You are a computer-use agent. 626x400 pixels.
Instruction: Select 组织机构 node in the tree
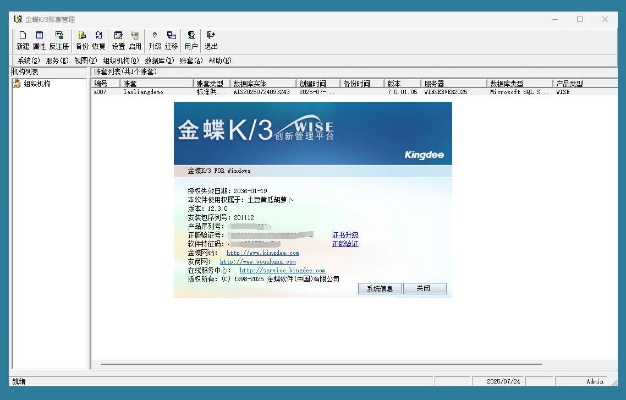(36, 83)
